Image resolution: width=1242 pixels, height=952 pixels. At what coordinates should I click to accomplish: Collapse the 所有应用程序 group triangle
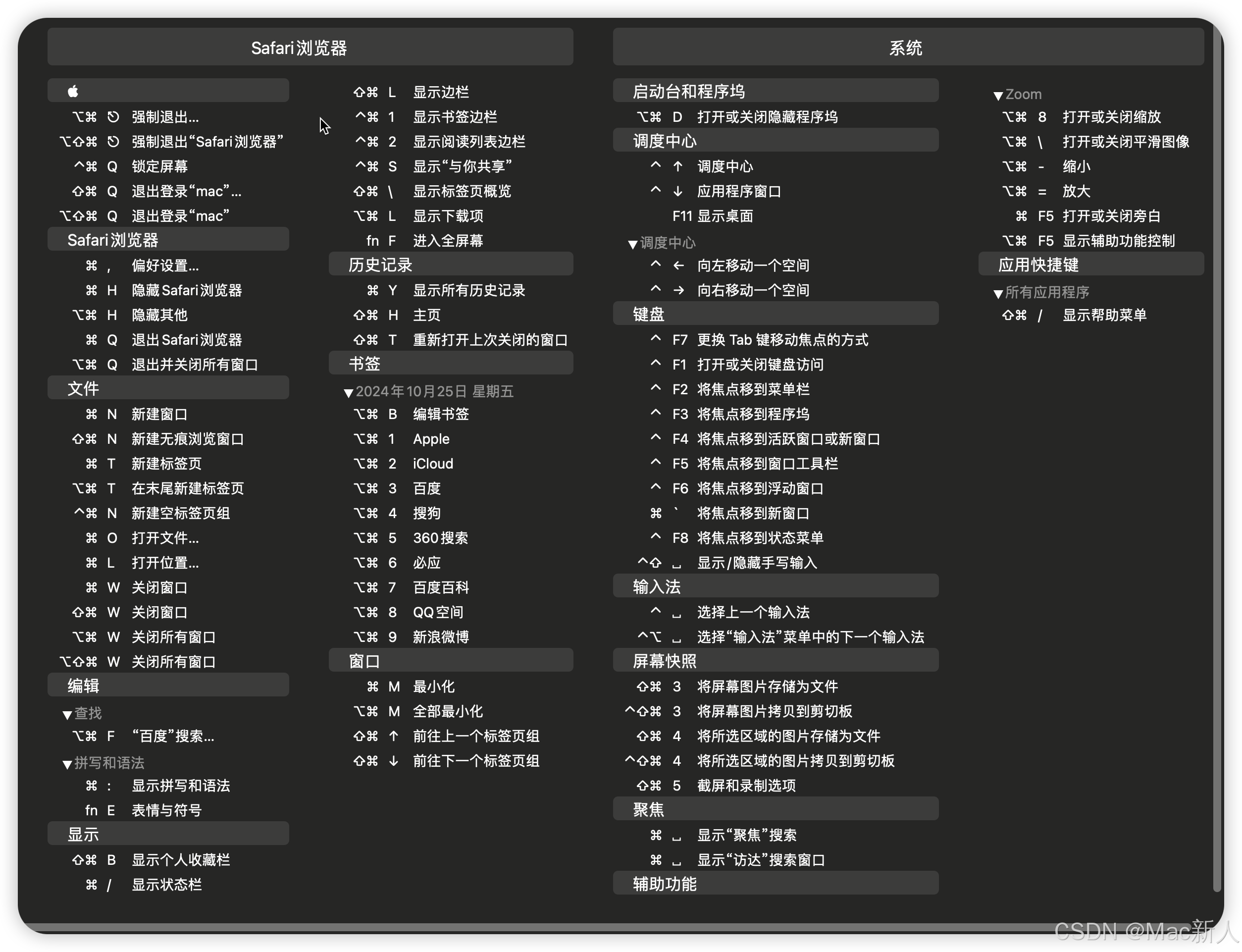[x=998, y=294]
